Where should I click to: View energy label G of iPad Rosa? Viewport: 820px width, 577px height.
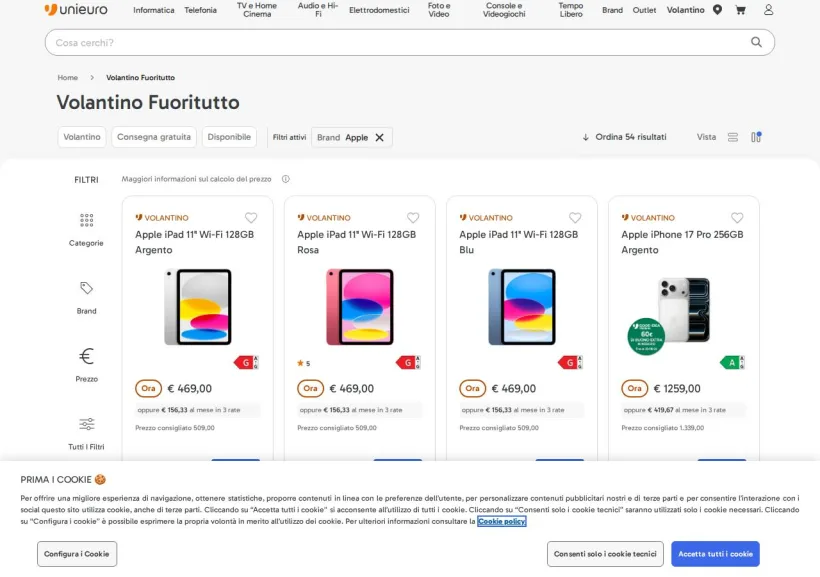pos(408,362)
